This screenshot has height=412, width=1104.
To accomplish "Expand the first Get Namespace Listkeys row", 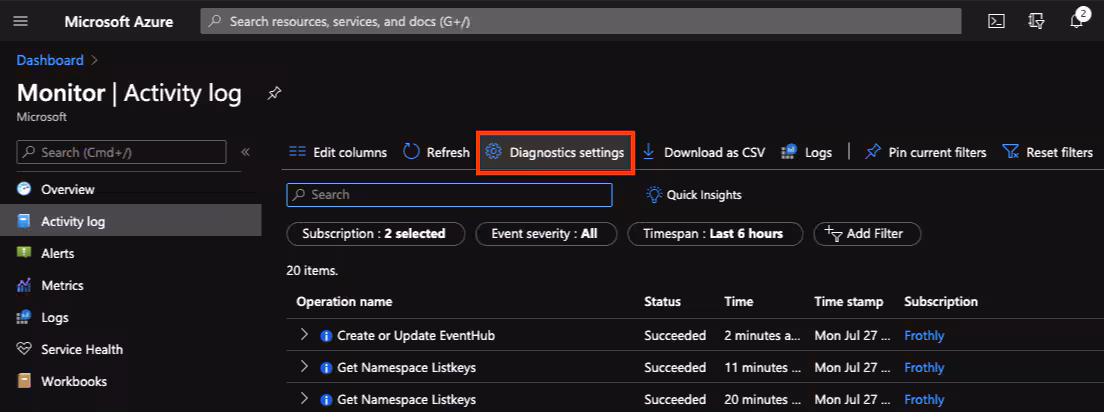I will tap(305, 367).
